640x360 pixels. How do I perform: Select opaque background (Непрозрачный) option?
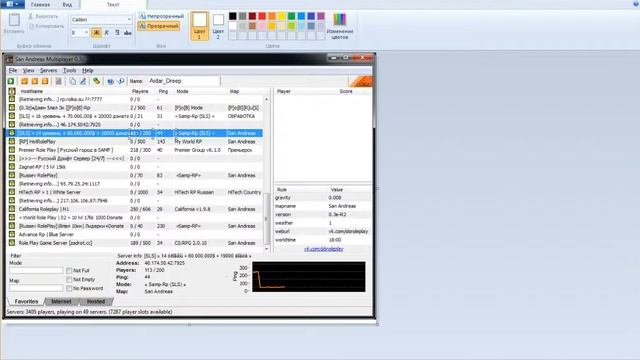click(161, 16)
